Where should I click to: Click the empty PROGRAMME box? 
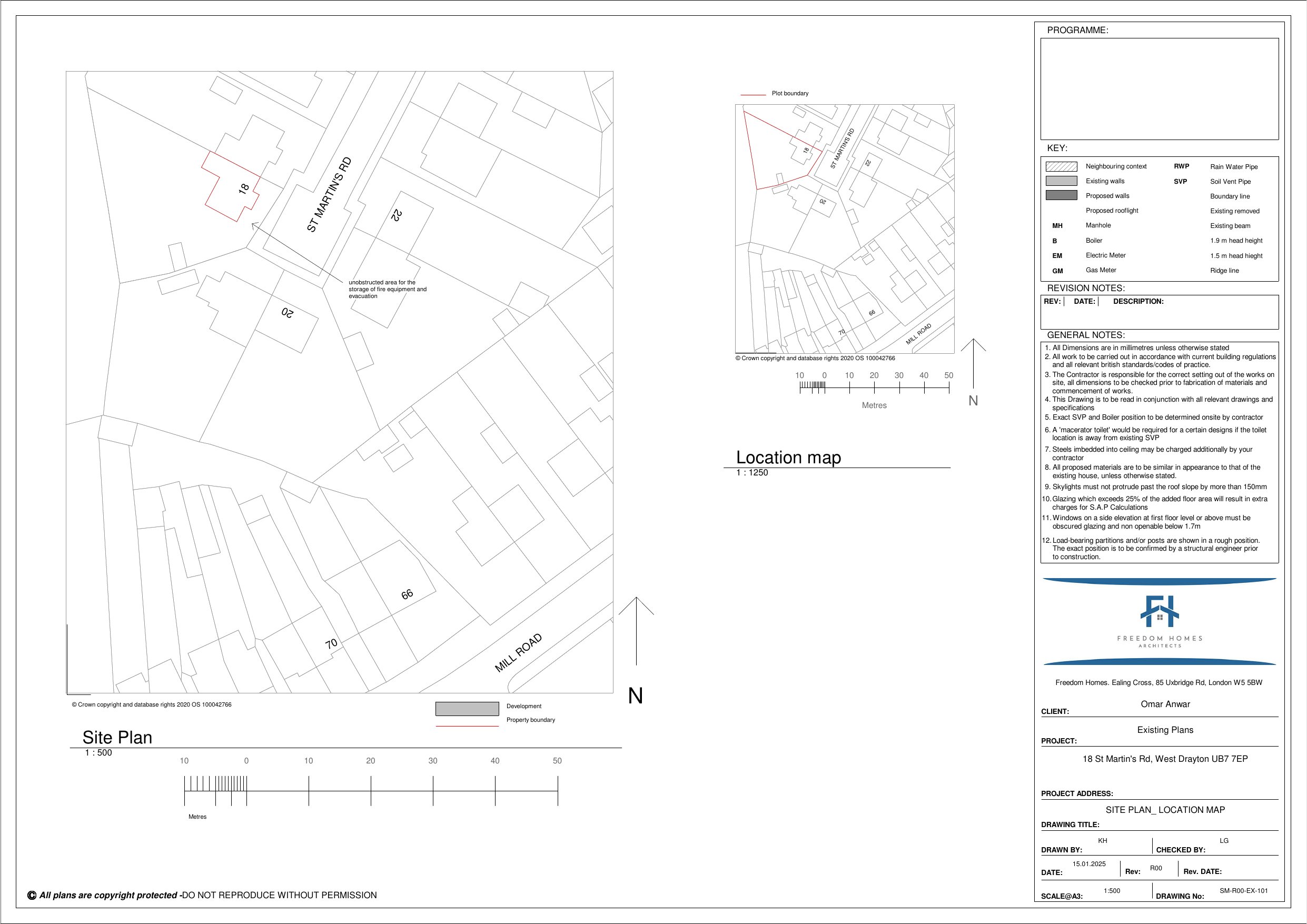[x=1159, y=89]
